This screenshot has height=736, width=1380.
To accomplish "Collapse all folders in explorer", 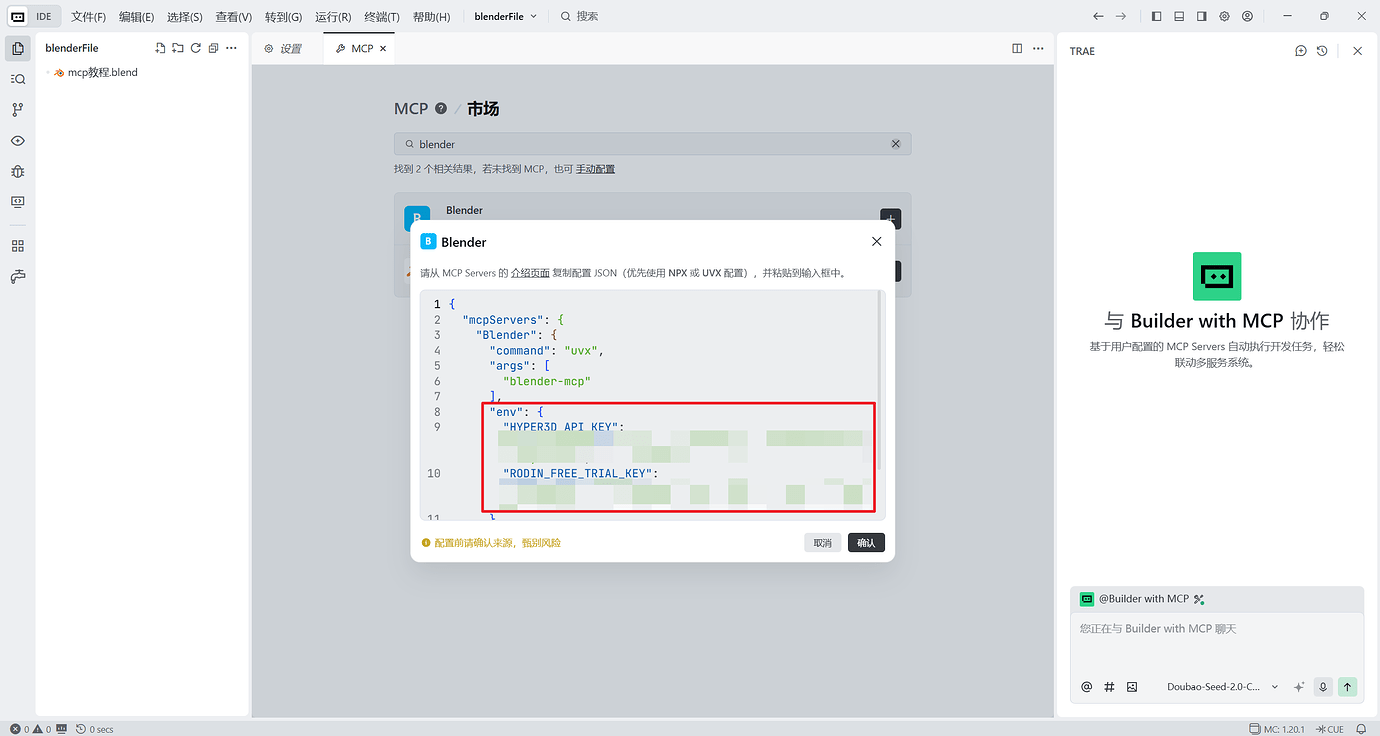I will (213, 48).
